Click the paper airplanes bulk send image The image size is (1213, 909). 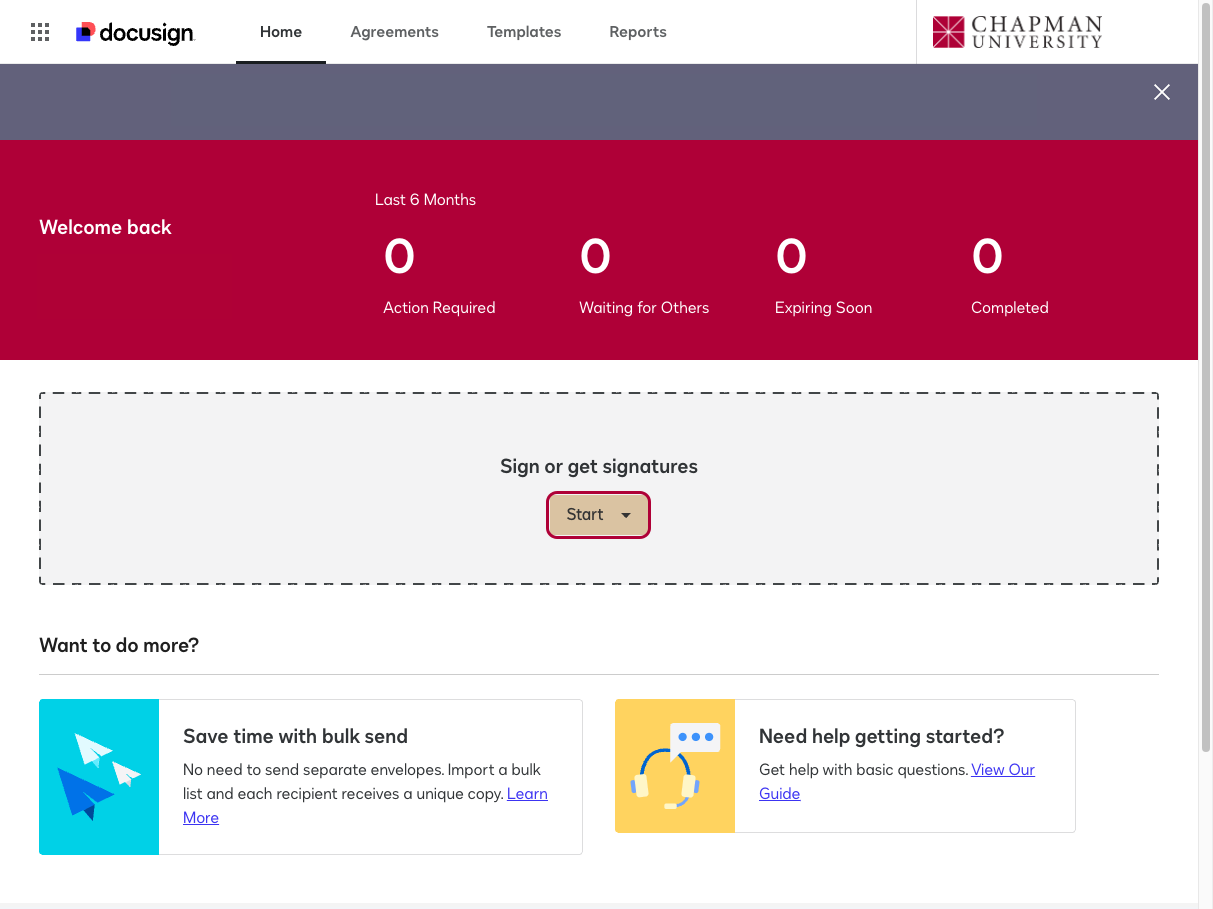point(99,777)
